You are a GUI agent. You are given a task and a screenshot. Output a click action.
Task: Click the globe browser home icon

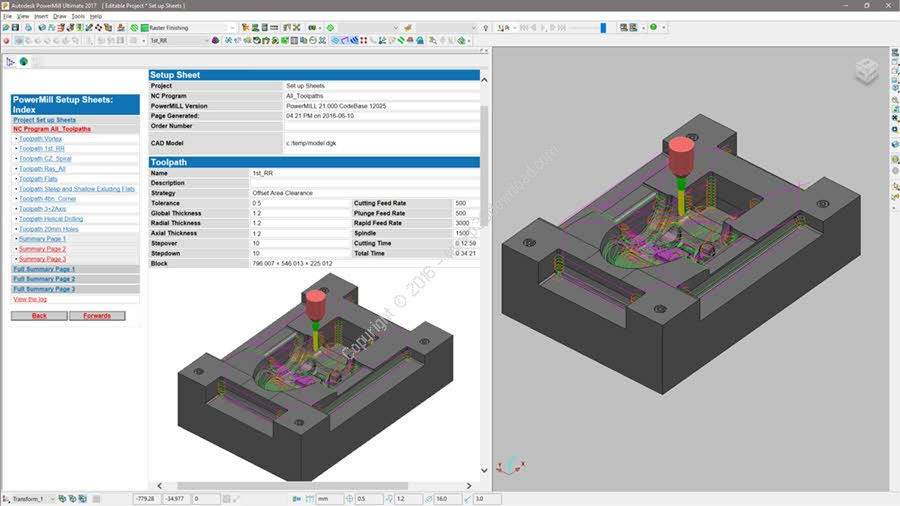pyautogui.click(x=24, y=61)
